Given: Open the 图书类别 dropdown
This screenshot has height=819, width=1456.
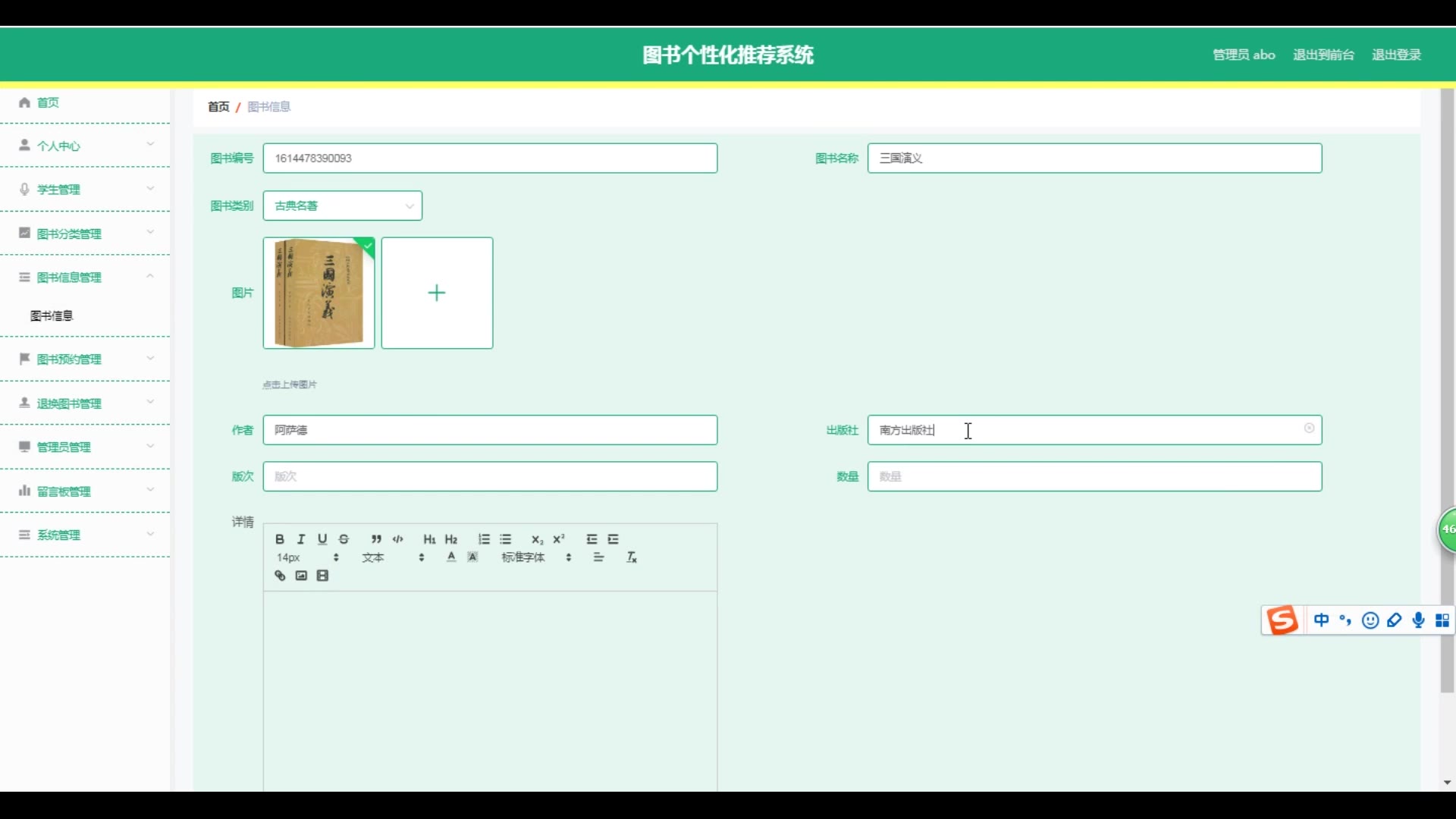Looking at the screenshot, I should [343, 206].
